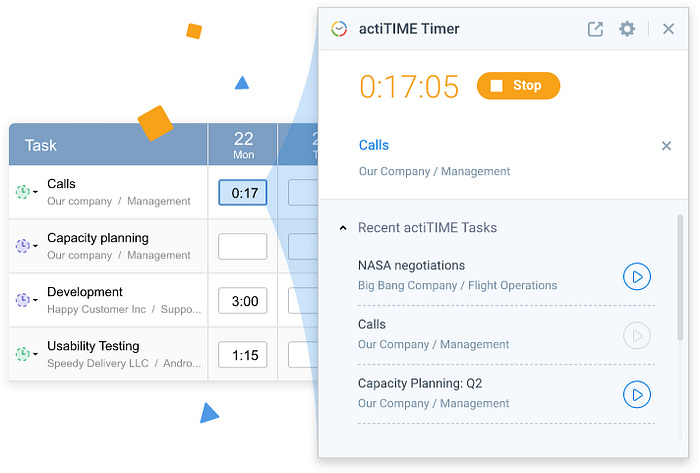The width and height of the screenshot is (700, 473).
Task: Click disabled play button for Calls
Action: pyautogui.click(x=637, y=336)
